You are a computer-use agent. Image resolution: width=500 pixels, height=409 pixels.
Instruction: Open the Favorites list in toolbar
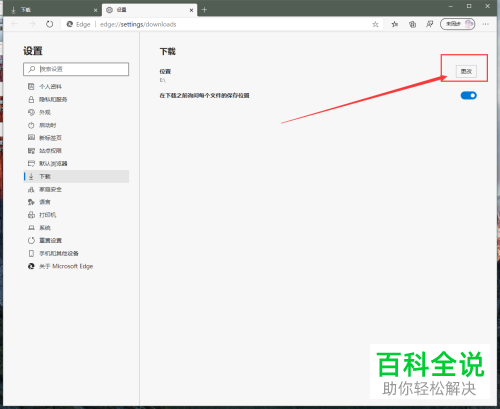pos(395,24)
